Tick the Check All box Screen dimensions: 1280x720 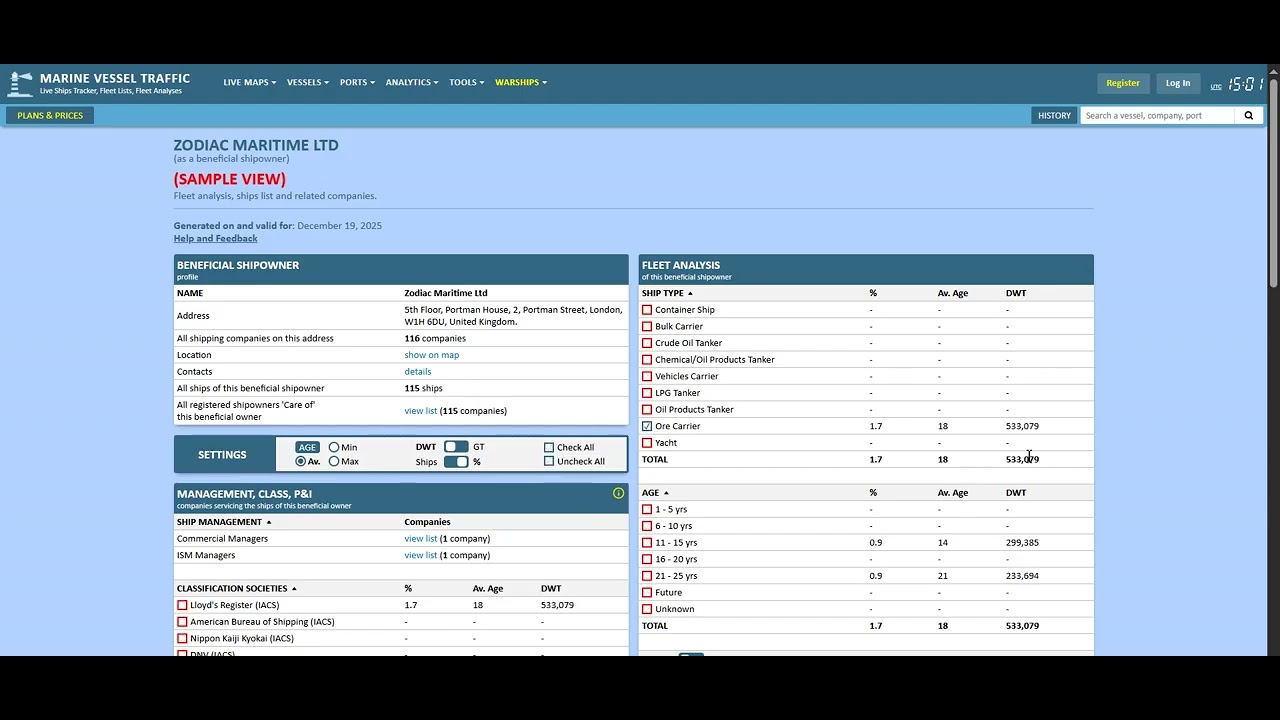(549, 448)
